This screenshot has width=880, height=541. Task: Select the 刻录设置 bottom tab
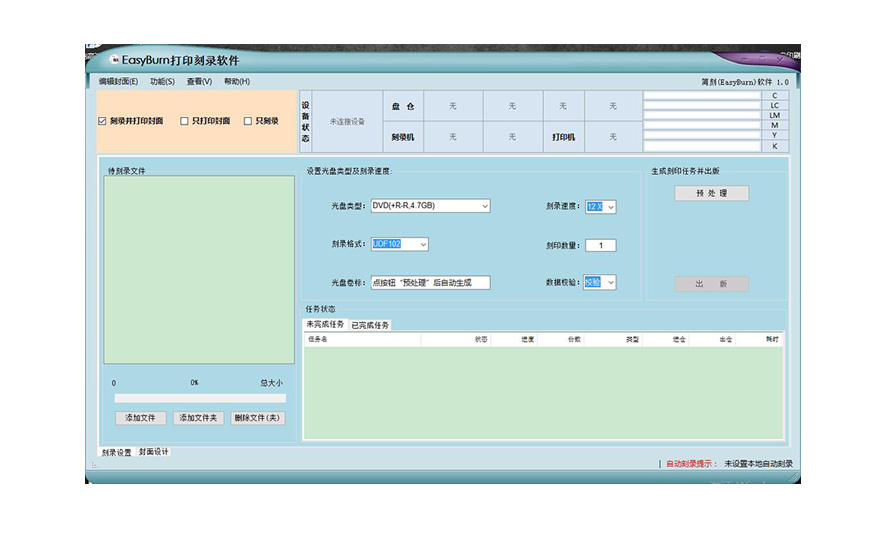116,452
